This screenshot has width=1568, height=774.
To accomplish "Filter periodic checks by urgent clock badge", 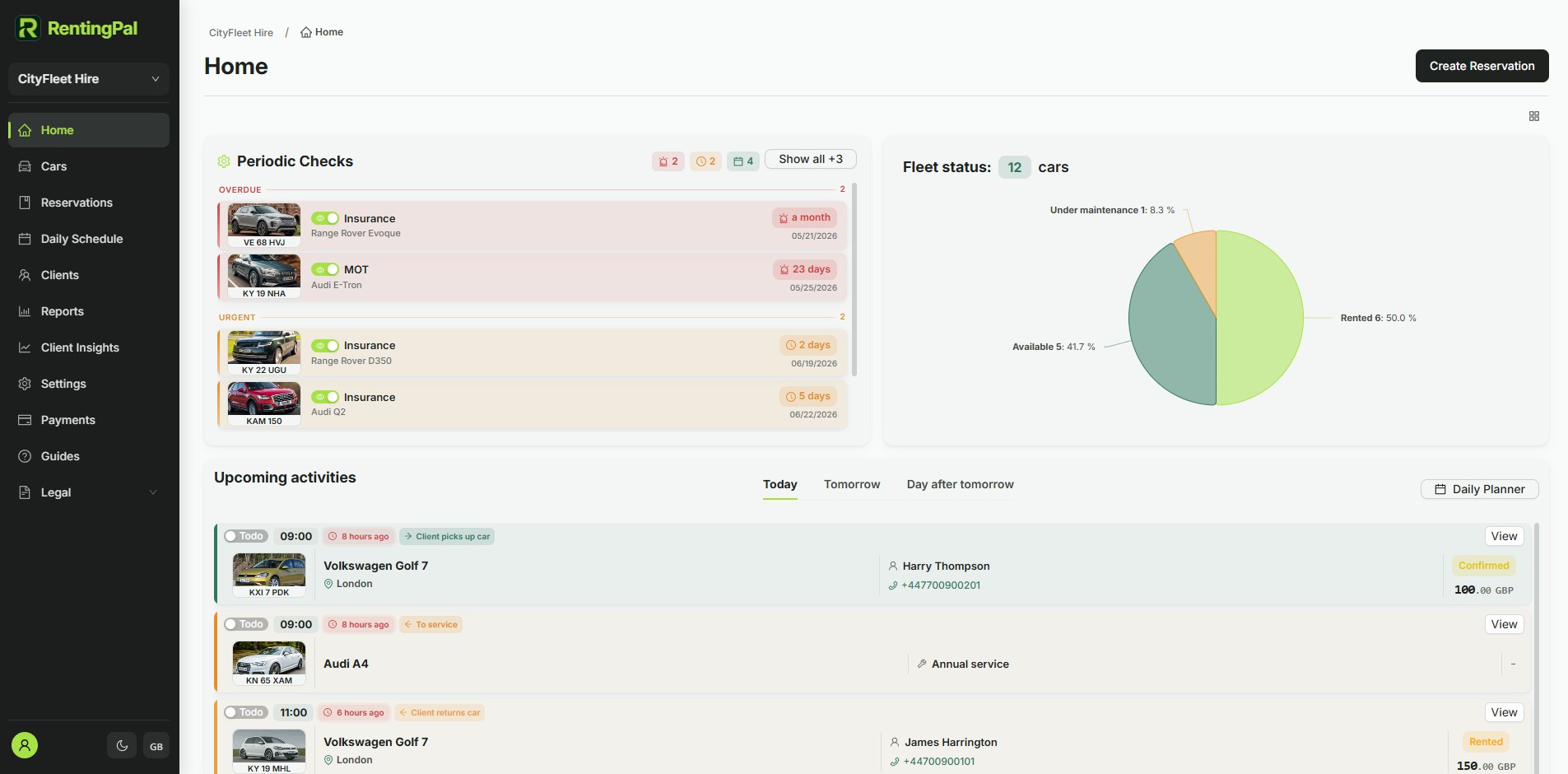I will (705, 161).
